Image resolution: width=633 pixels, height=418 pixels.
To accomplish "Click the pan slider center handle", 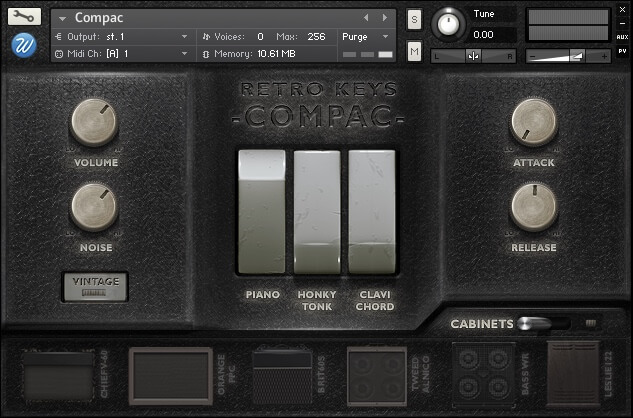I will coord(473,56).
